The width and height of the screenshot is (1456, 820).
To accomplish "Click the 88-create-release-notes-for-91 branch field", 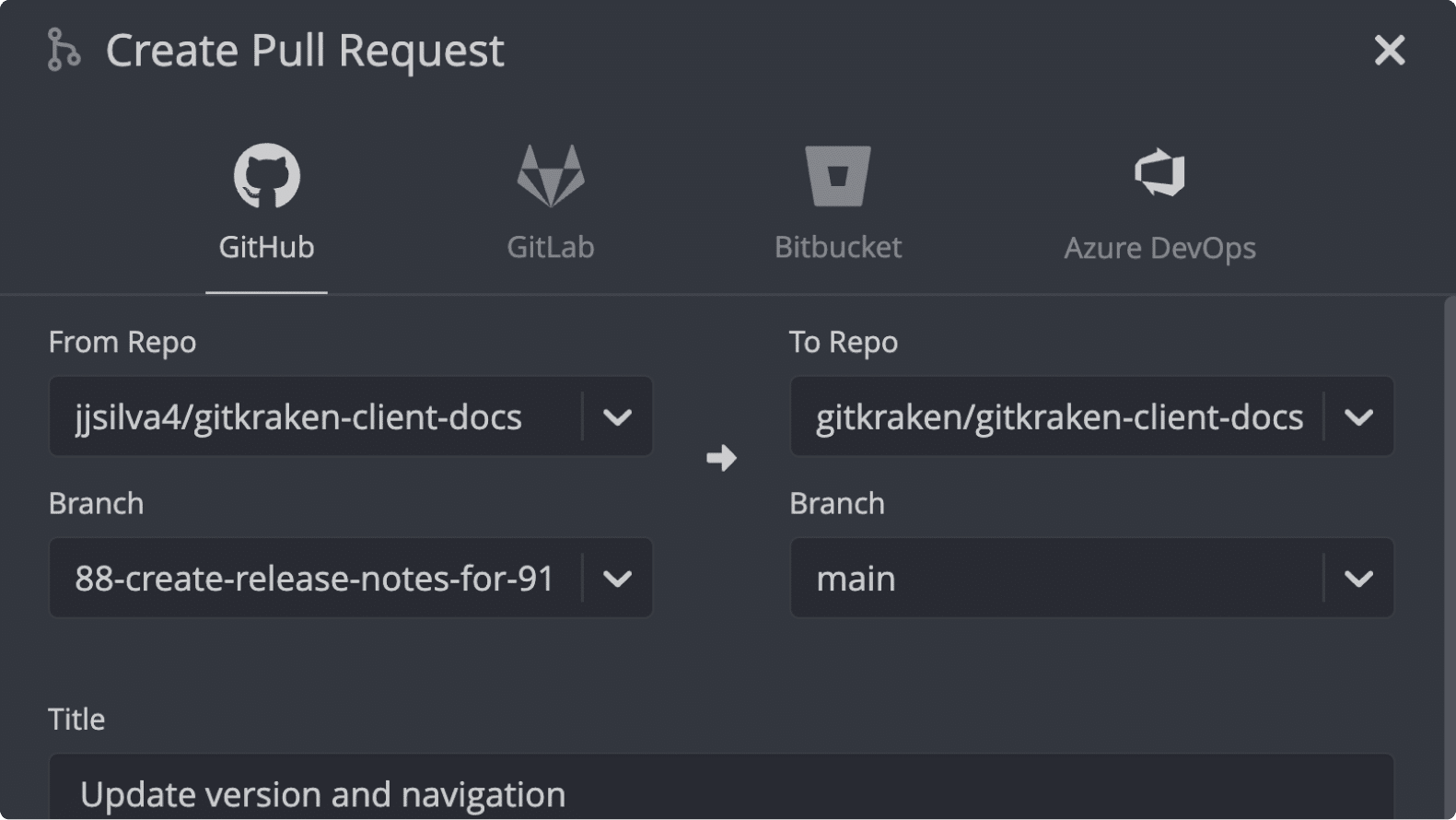I will pyautogui.click(x=351, y=578).
